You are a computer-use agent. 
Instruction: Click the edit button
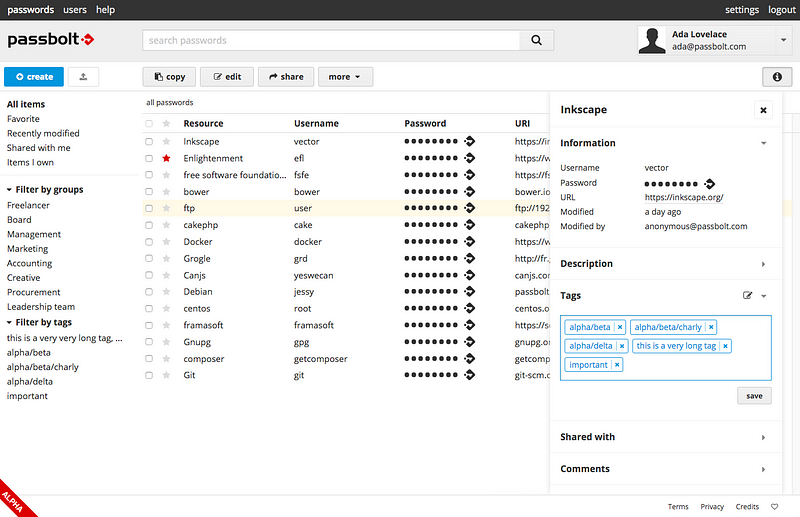(227, 77)
